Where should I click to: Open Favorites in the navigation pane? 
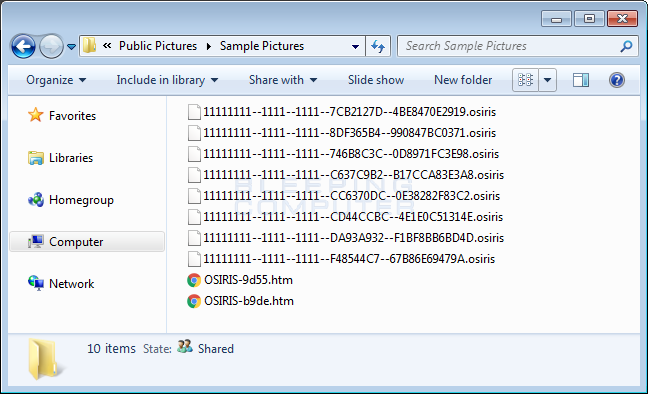pos(72,116)
